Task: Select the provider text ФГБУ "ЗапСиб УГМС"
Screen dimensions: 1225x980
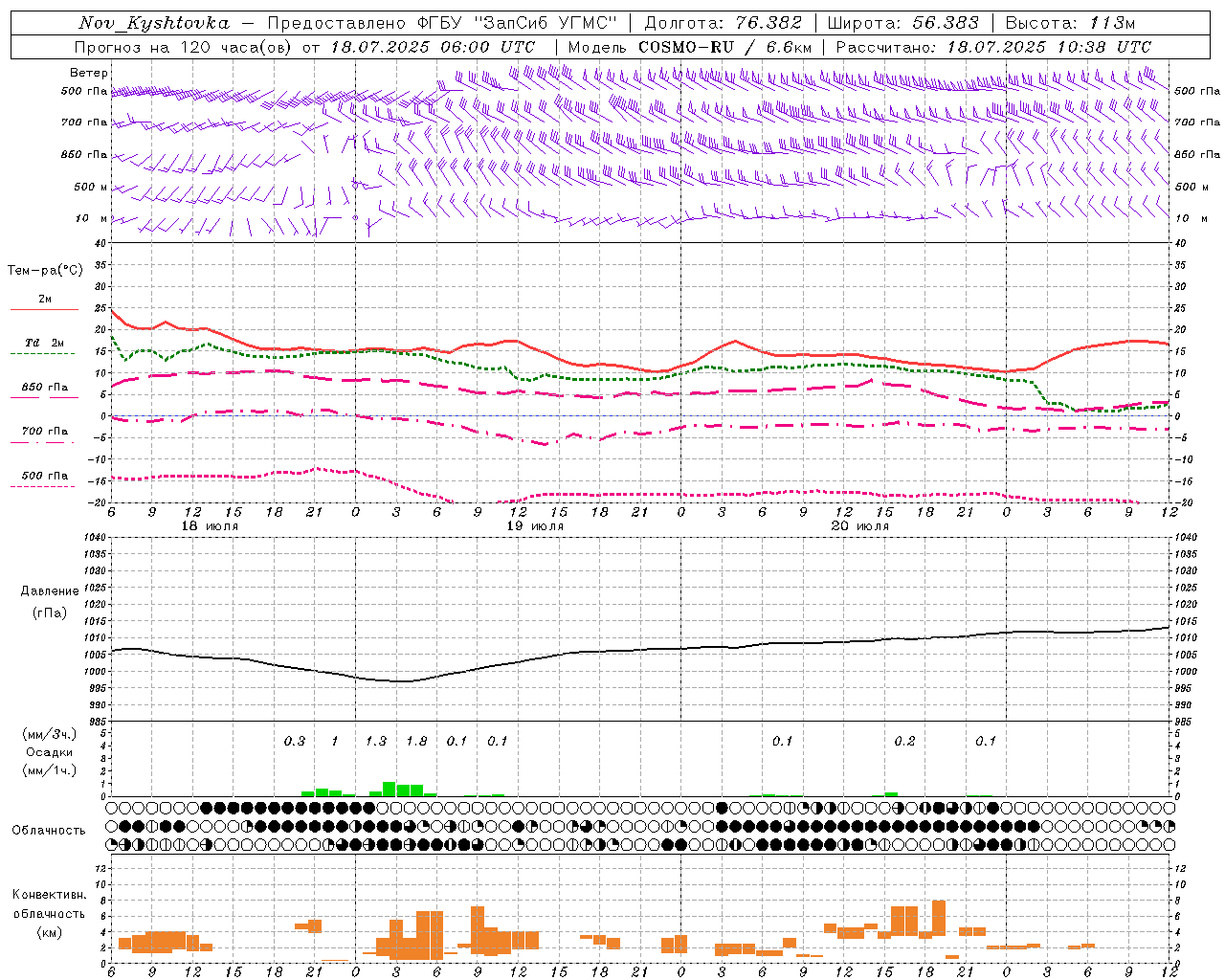Action: 518,23
